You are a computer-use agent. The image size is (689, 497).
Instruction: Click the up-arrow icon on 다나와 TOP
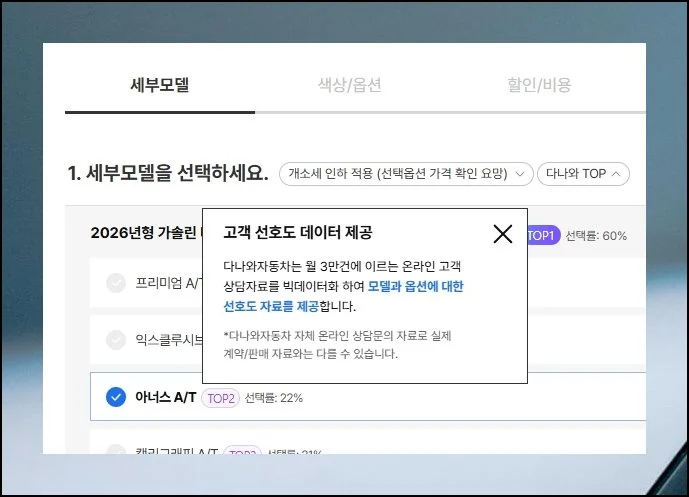point(616,174)
